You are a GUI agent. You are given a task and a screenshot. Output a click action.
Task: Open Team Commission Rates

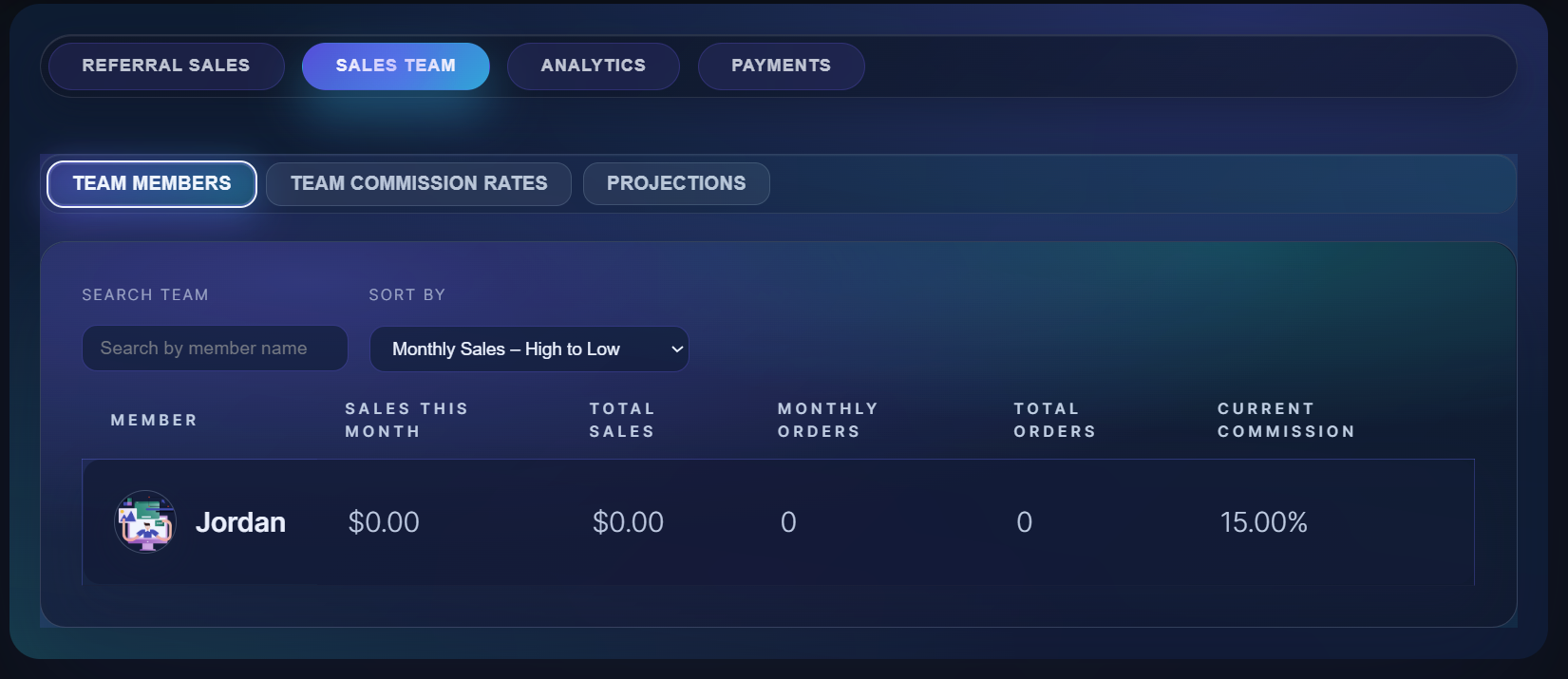tap(418, 183)
